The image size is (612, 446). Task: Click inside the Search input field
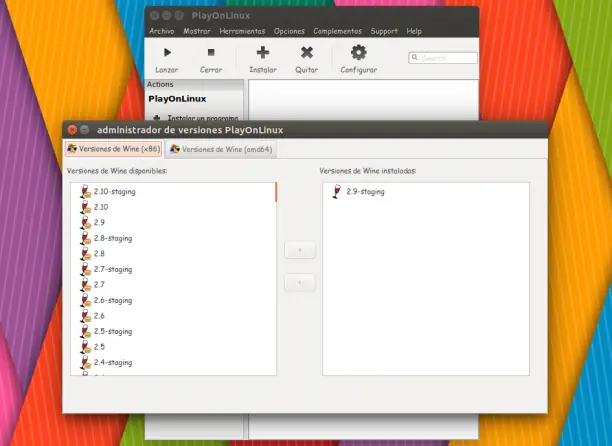[x=443, y=58]
